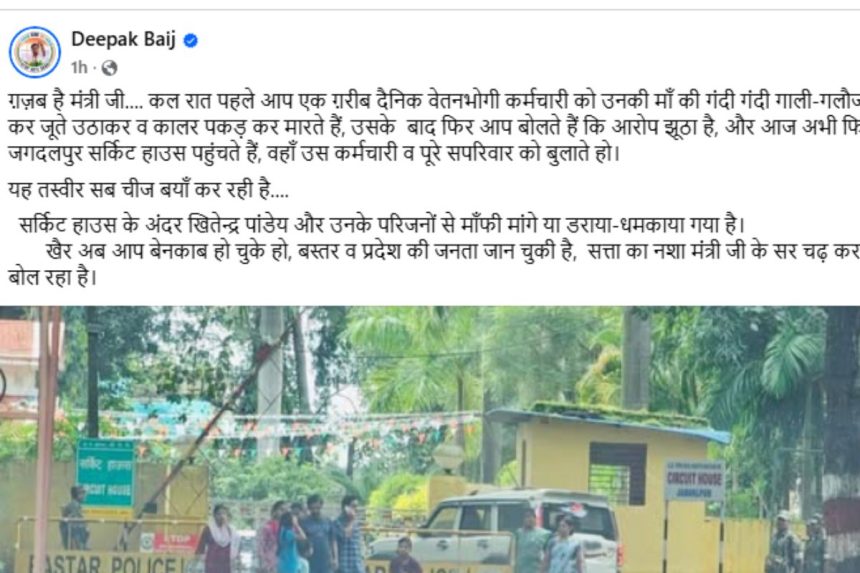
Task: Select the group of people near barricade
Action: point(280,535)
